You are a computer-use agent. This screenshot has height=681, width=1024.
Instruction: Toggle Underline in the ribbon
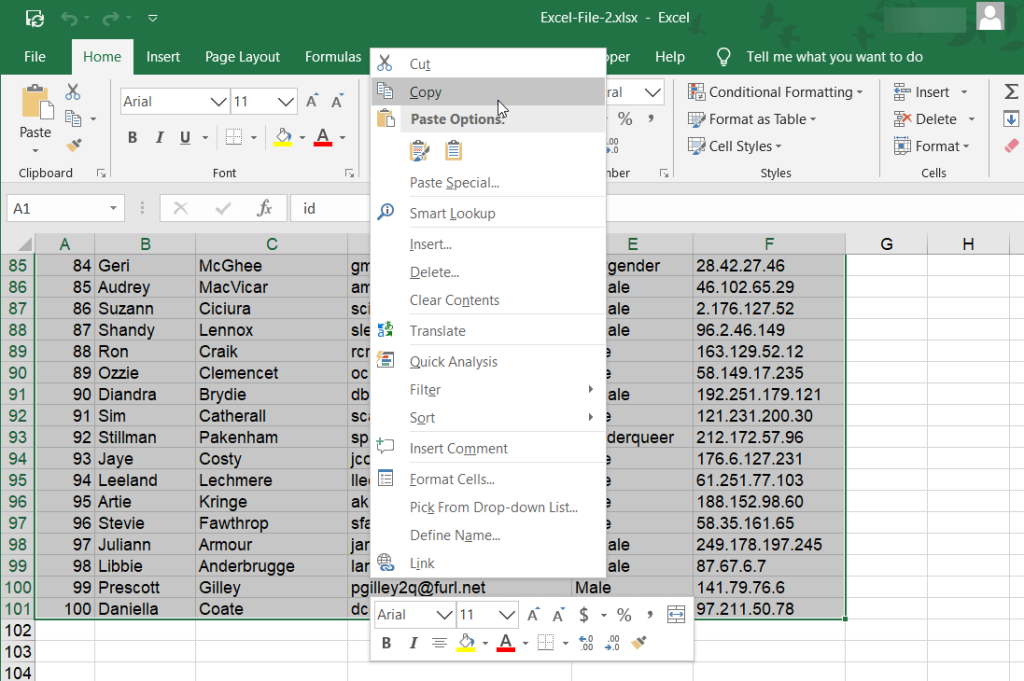click(x=185, y=138)
